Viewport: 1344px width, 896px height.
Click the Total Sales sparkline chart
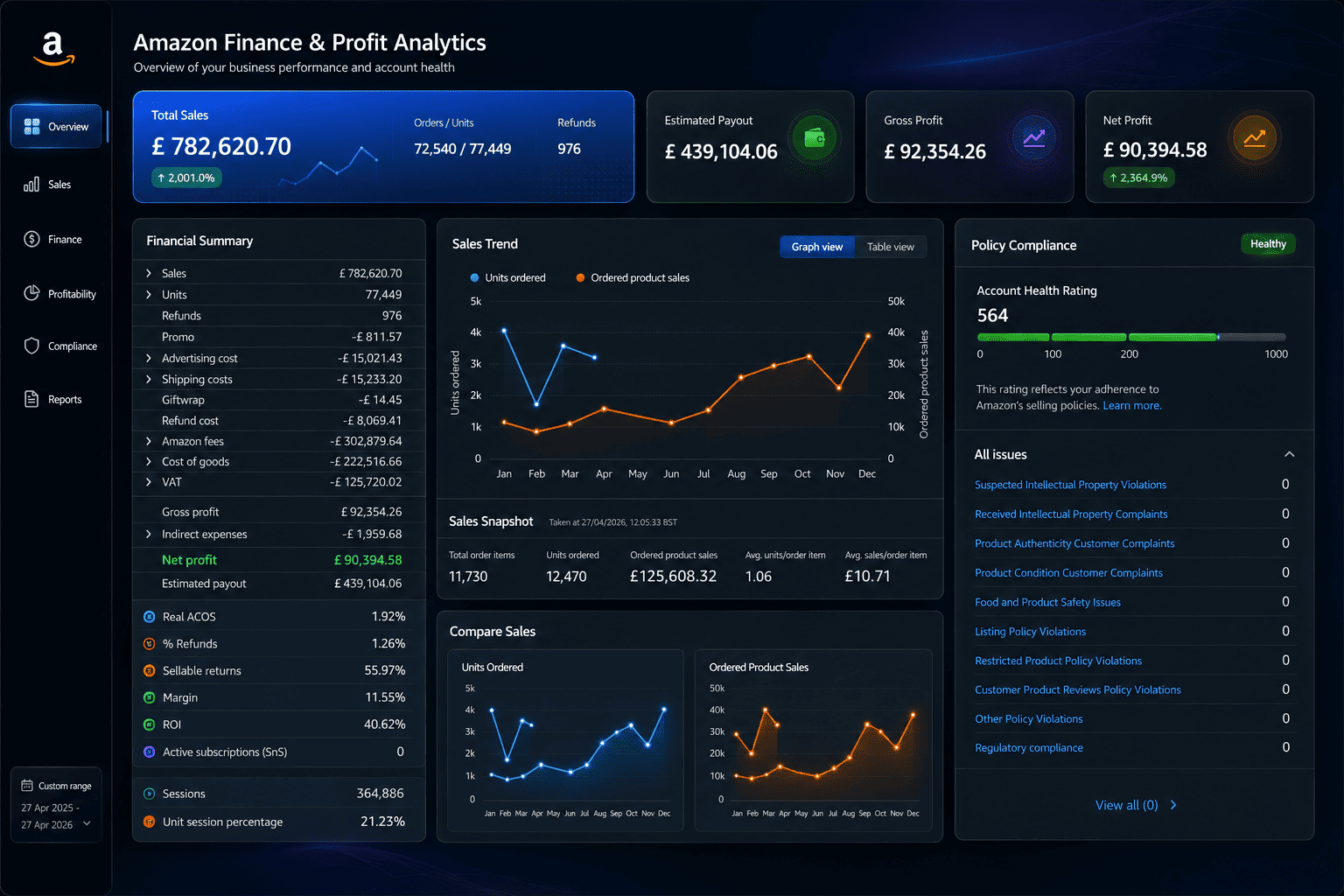click(x=328, y=164)
